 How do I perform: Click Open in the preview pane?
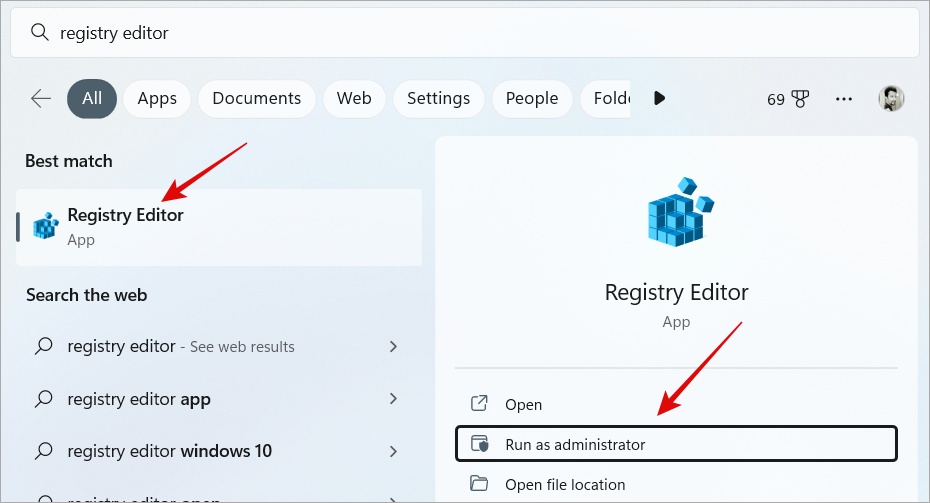pos(676,405)
